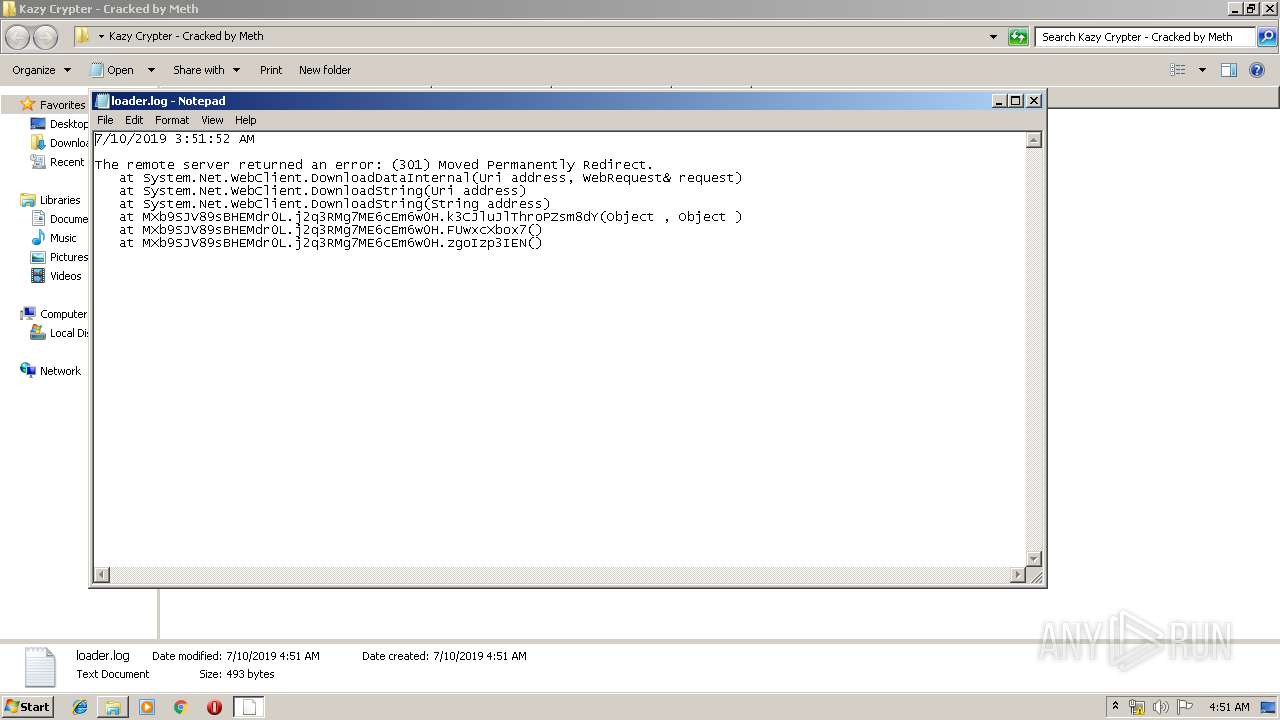The width and height of the screenshot is (1280, 720).
Task: Select Downloads in the navigation pane
Action: (x=59, y=143)
